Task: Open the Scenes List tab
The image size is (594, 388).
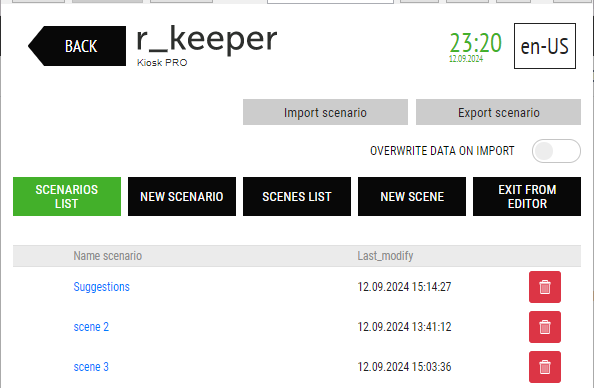Action: pyautogui.click(x=297, y=196)
